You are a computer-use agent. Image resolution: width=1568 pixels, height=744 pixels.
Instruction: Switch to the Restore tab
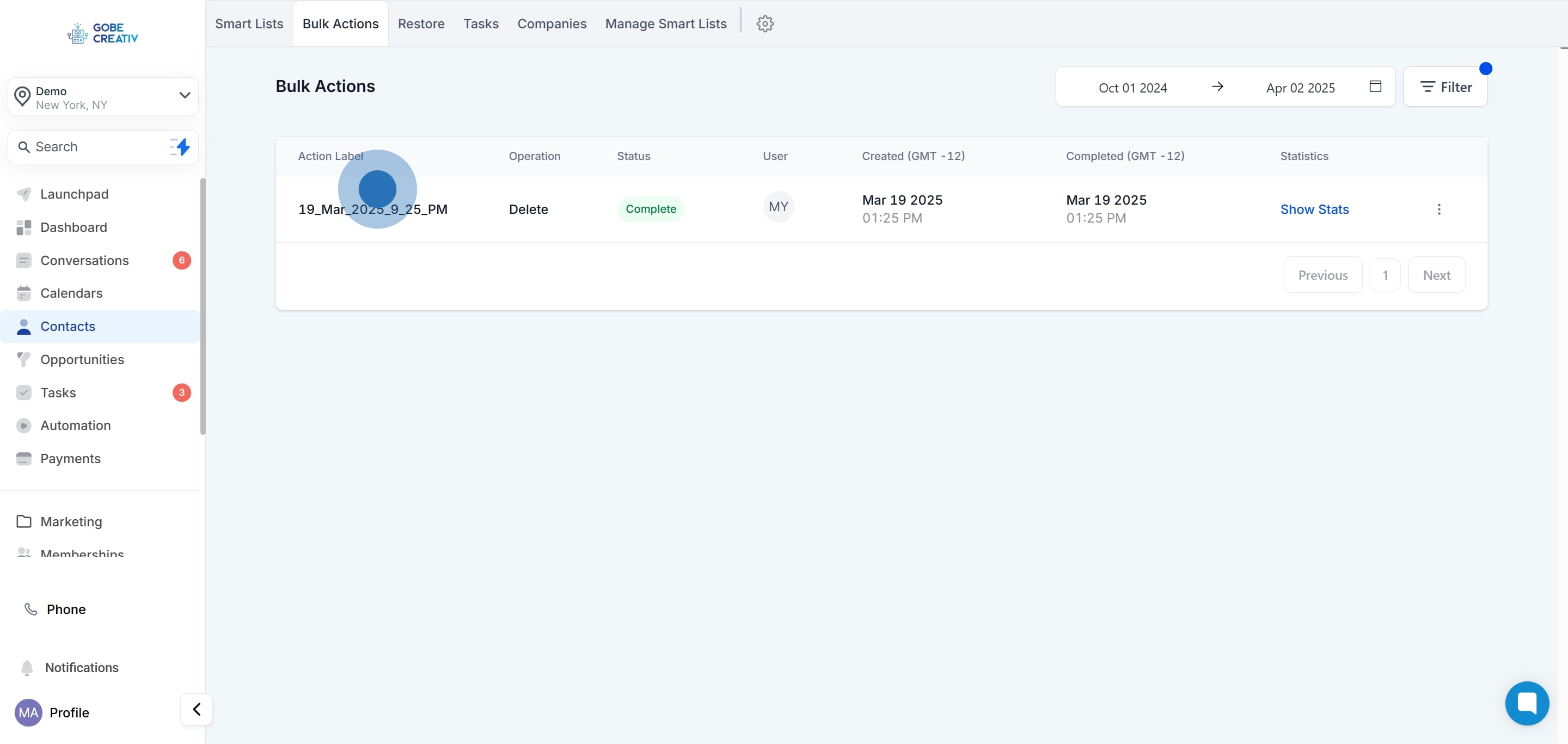pos(421,24)
